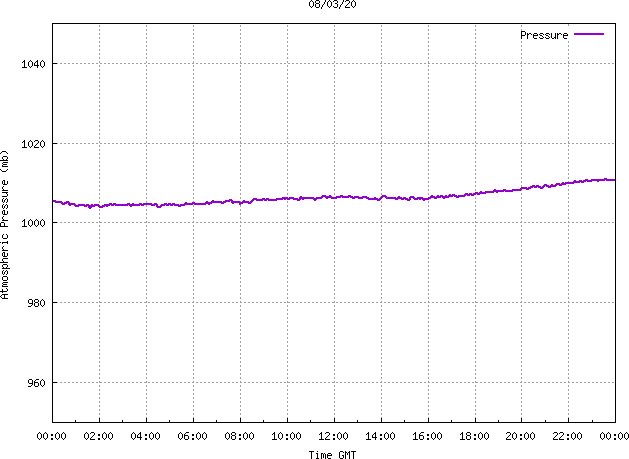Screen dimensions: 629x459
Task: Click the Time GMT axis title
Action: (332, 455)
